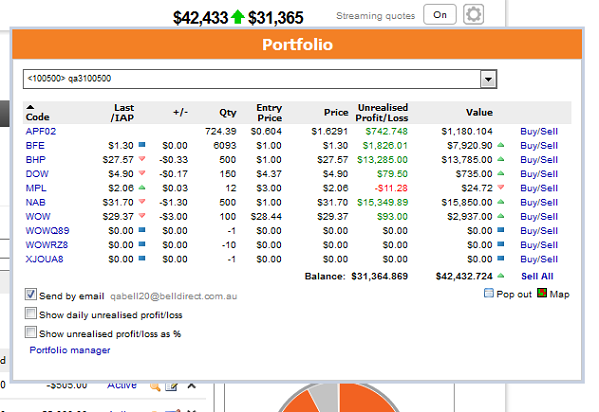This screenshot has width=599, height=412.
Task: Click MPL value down arrow icon
Action: coord(501,187)
